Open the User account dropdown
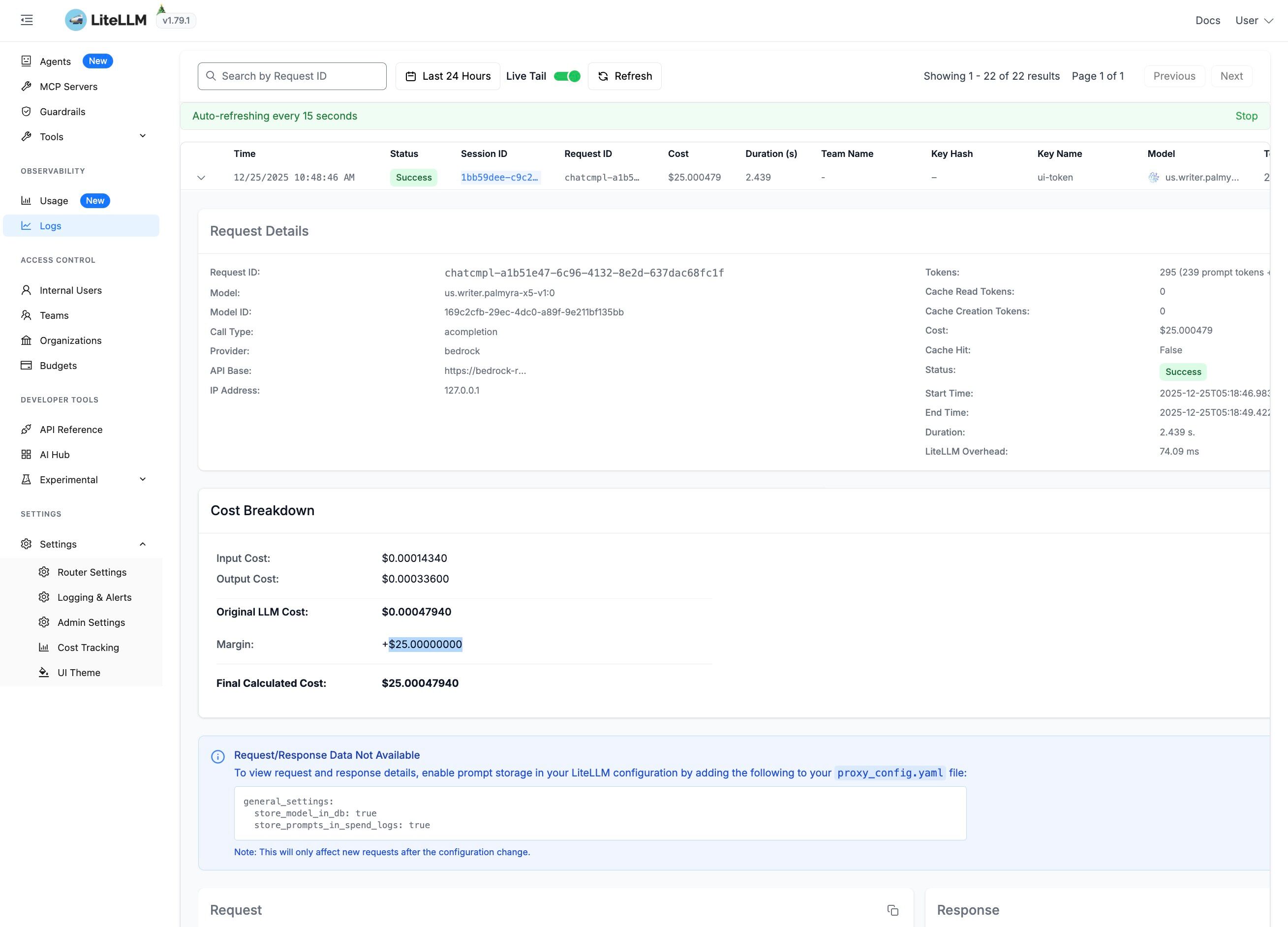 (x=1254, y=21)
